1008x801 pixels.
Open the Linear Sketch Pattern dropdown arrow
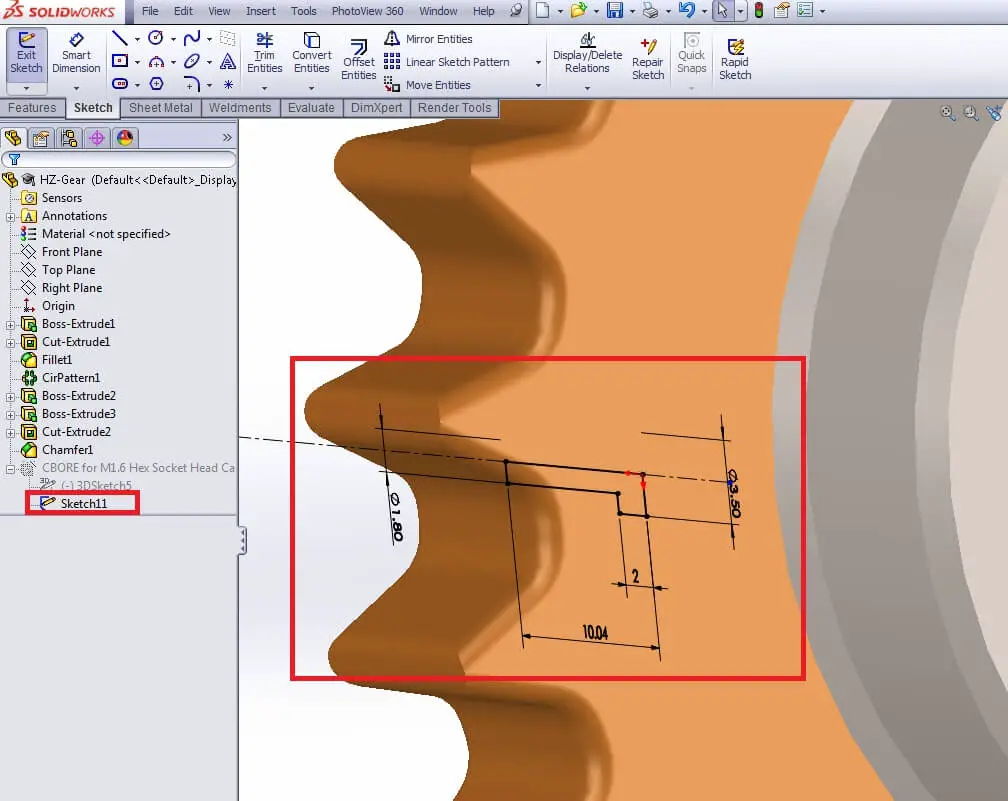(538, 62)
